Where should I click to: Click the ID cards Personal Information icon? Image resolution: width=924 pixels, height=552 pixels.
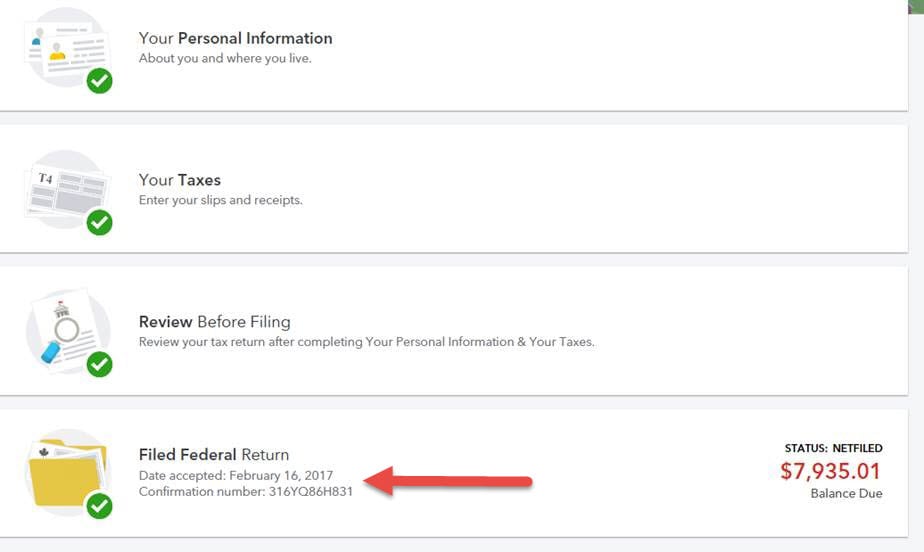pyautogui.click(x=67, y=49)
